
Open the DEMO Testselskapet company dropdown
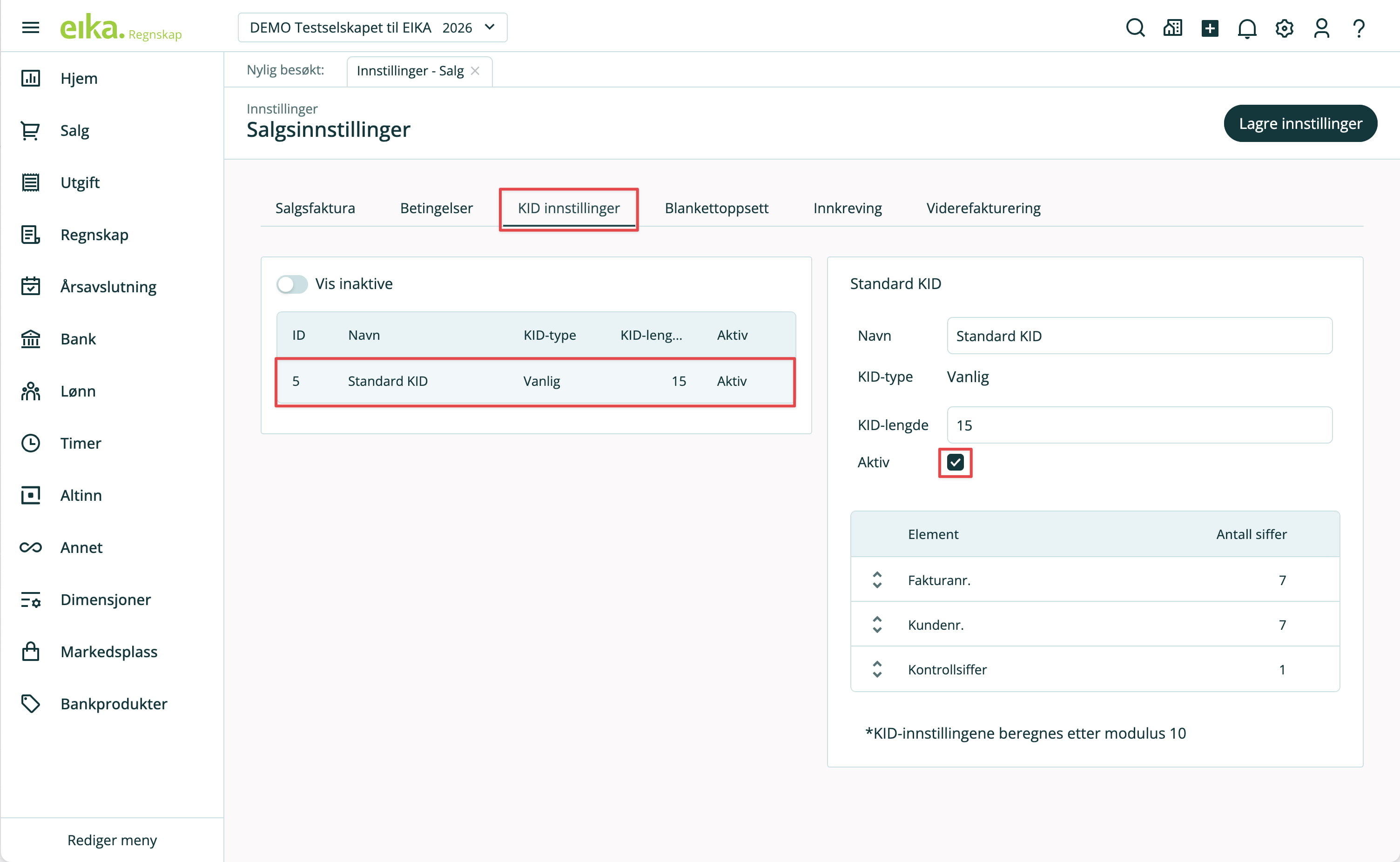click(372, 27)
